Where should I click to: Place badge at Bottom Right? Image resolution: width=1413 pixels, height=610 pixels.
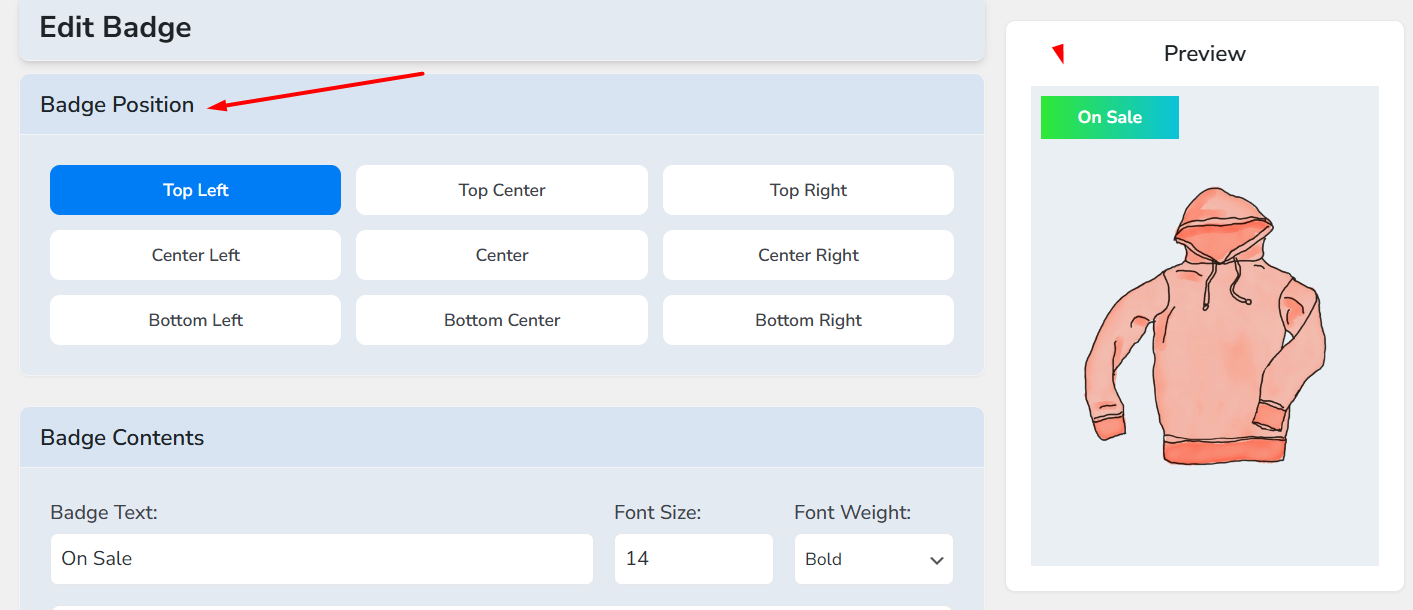[x=808, y=320]
